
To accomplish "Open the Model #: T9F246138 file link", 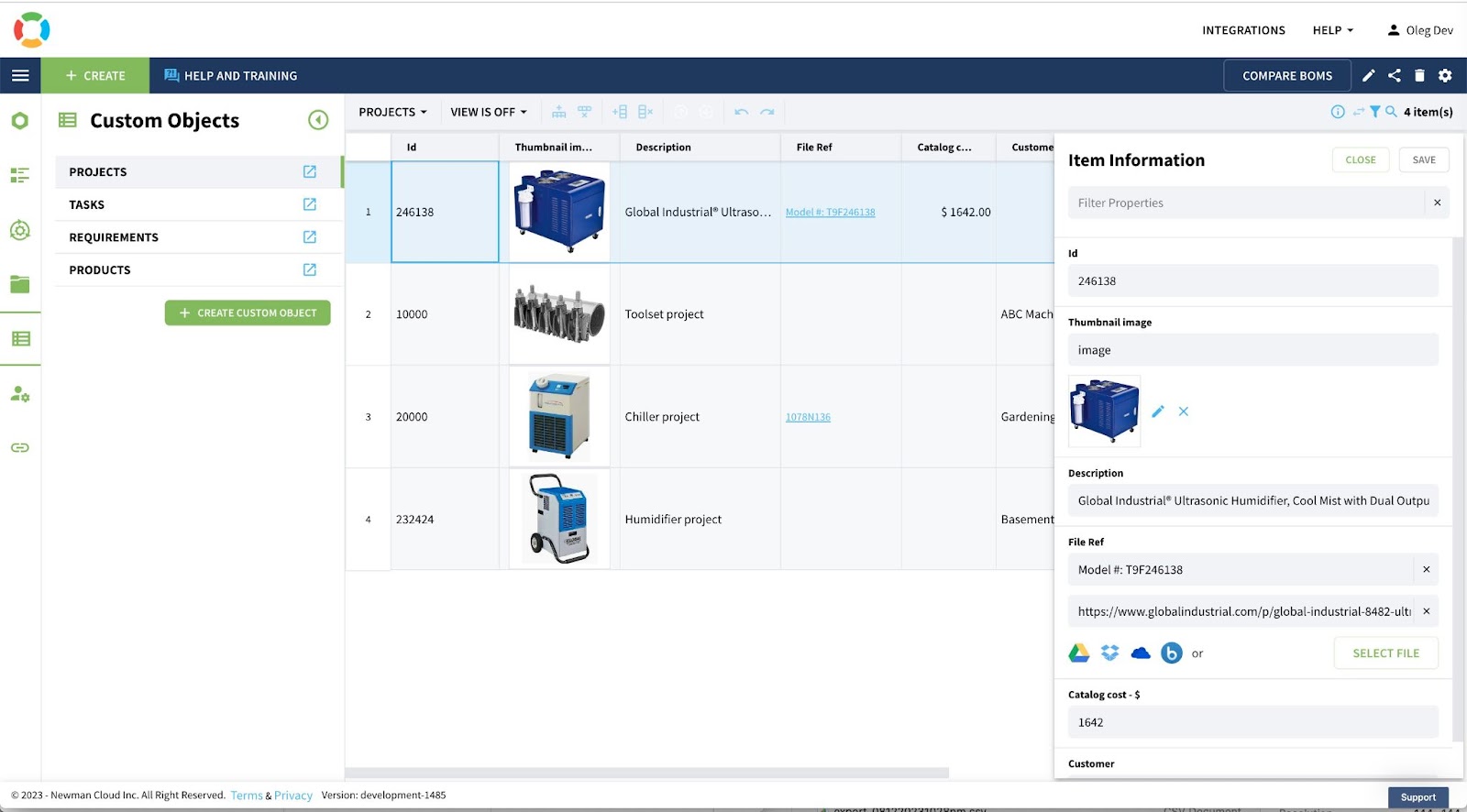I will [x=830, y=213].
